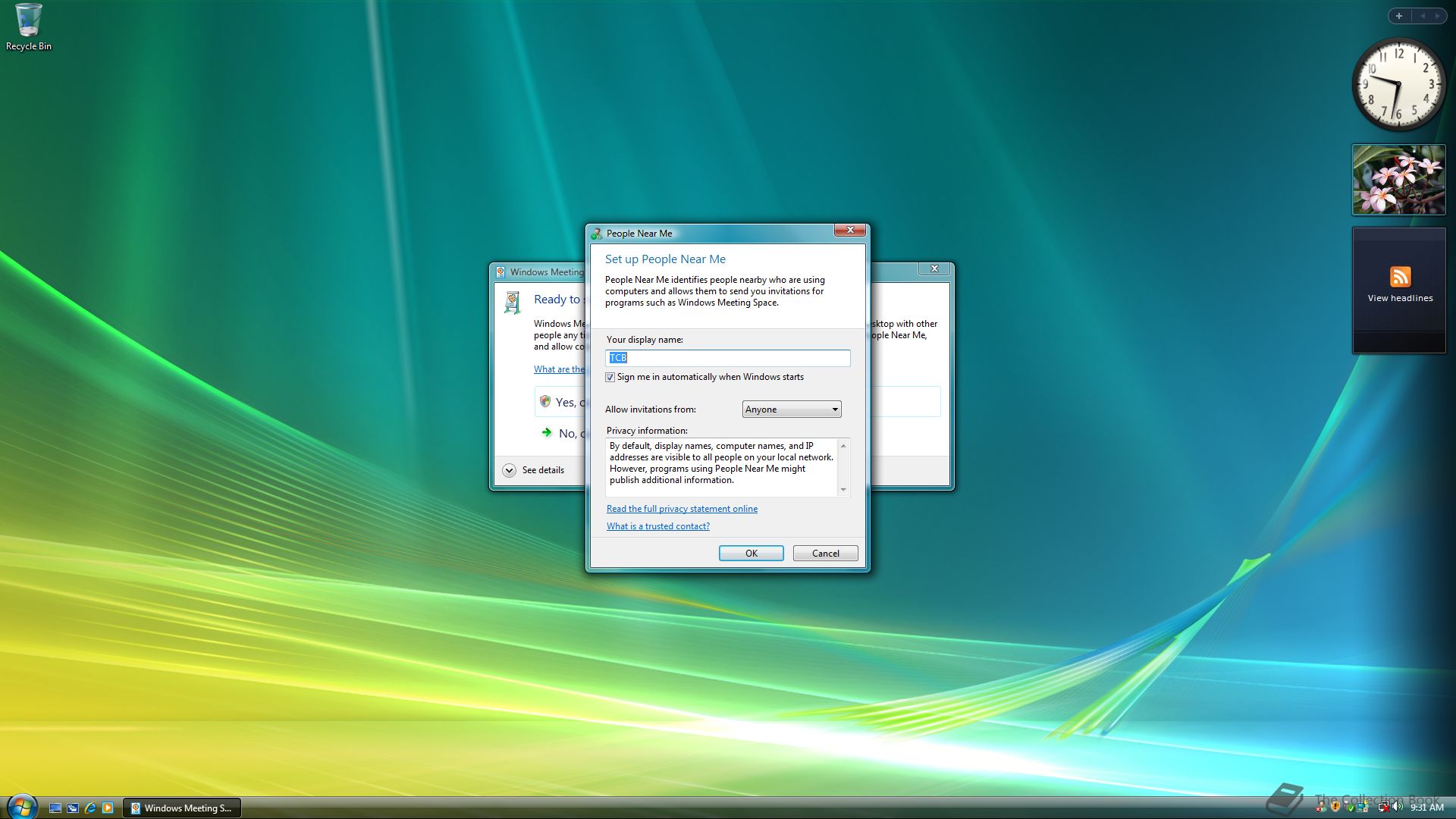Click Show Desktop in Quick Launch
The width and height of the screenshot is (1456, 819).
pos(55,808)
